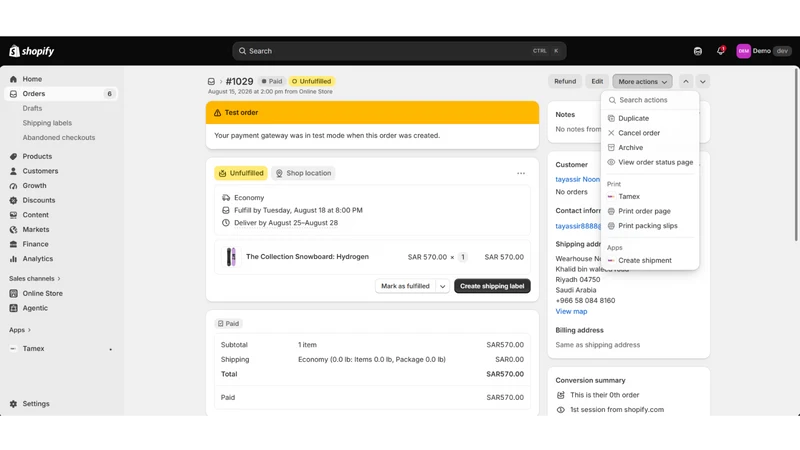
Task: Click the Refund button
Action: point(565,82)
